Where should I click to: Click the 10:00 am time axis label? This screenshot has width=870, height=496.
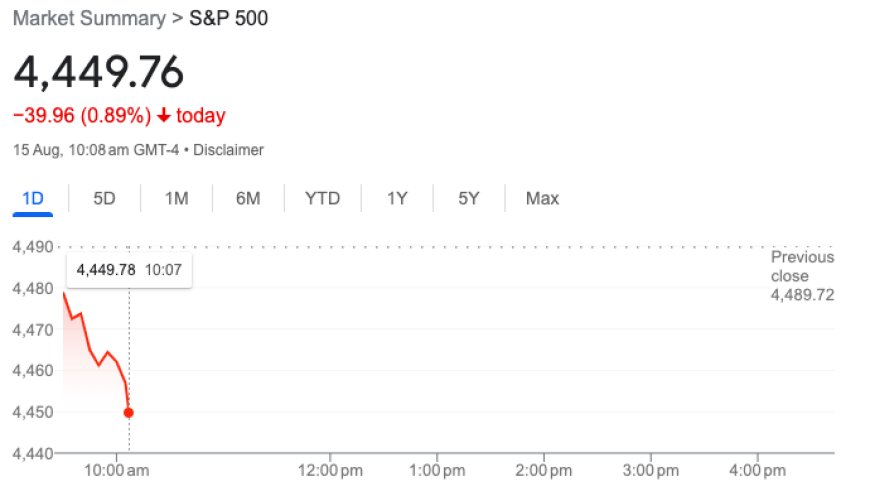click(x=117, y=470)
